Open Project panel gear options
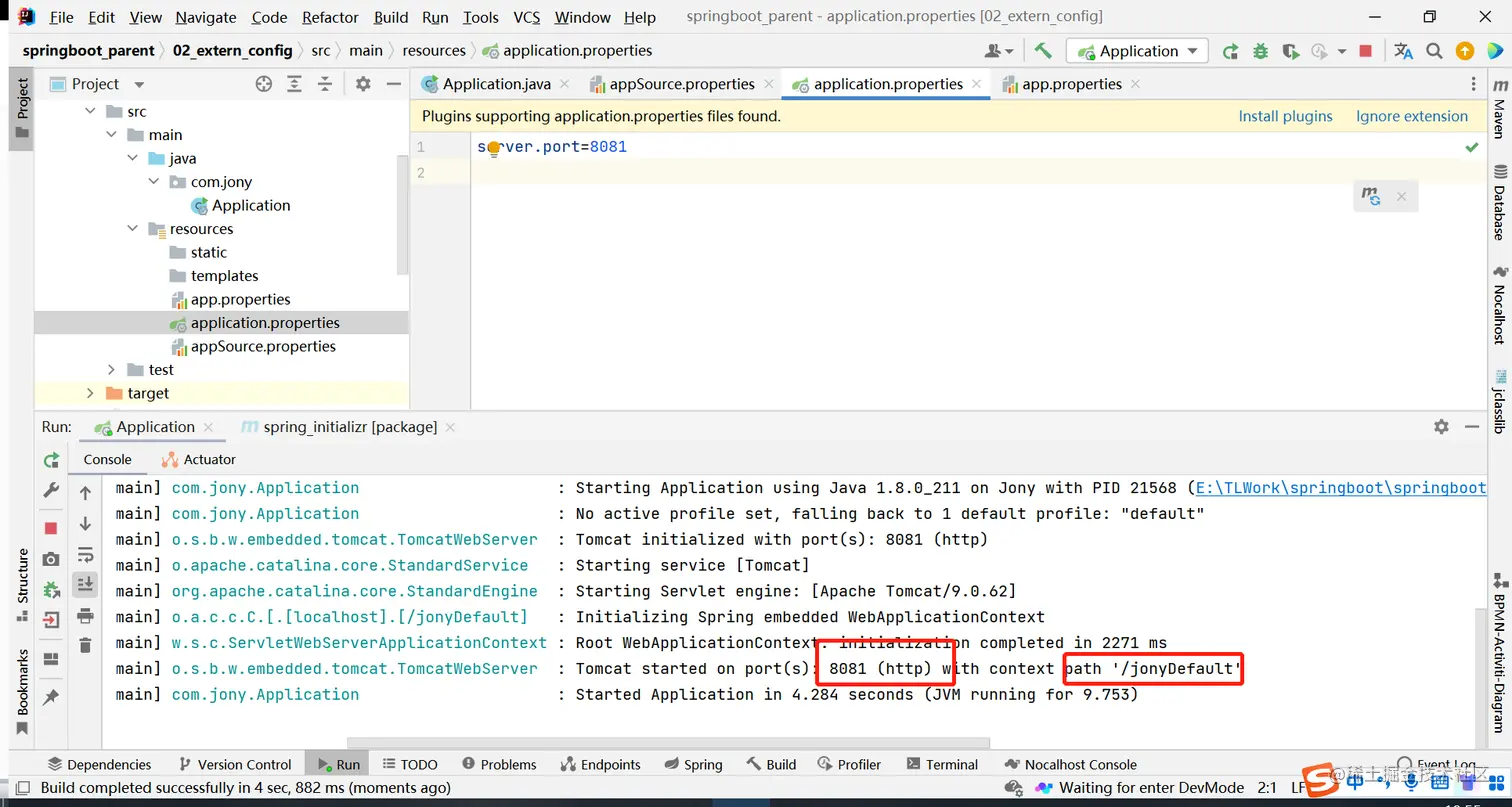 [363, 84]
